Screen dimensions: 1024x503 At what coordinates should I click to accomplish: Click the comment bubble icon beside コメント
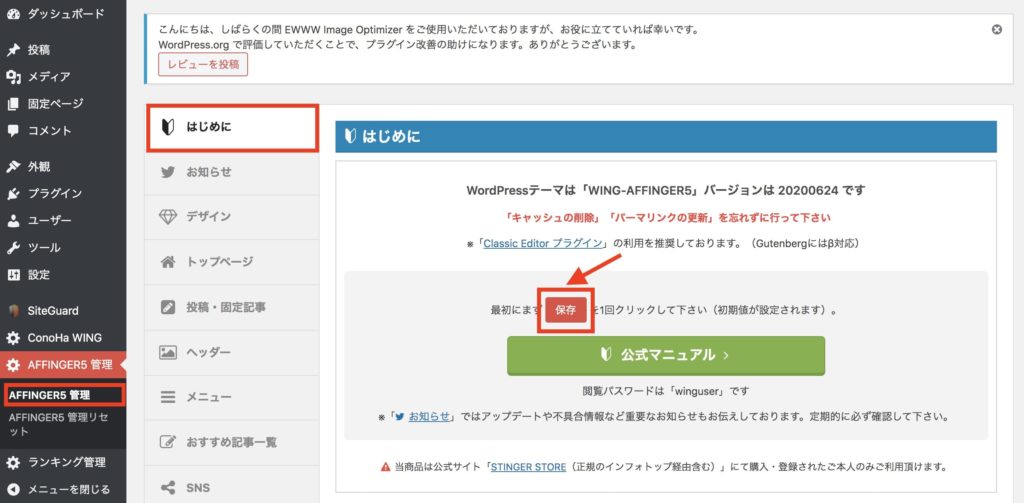coord(13,131)
